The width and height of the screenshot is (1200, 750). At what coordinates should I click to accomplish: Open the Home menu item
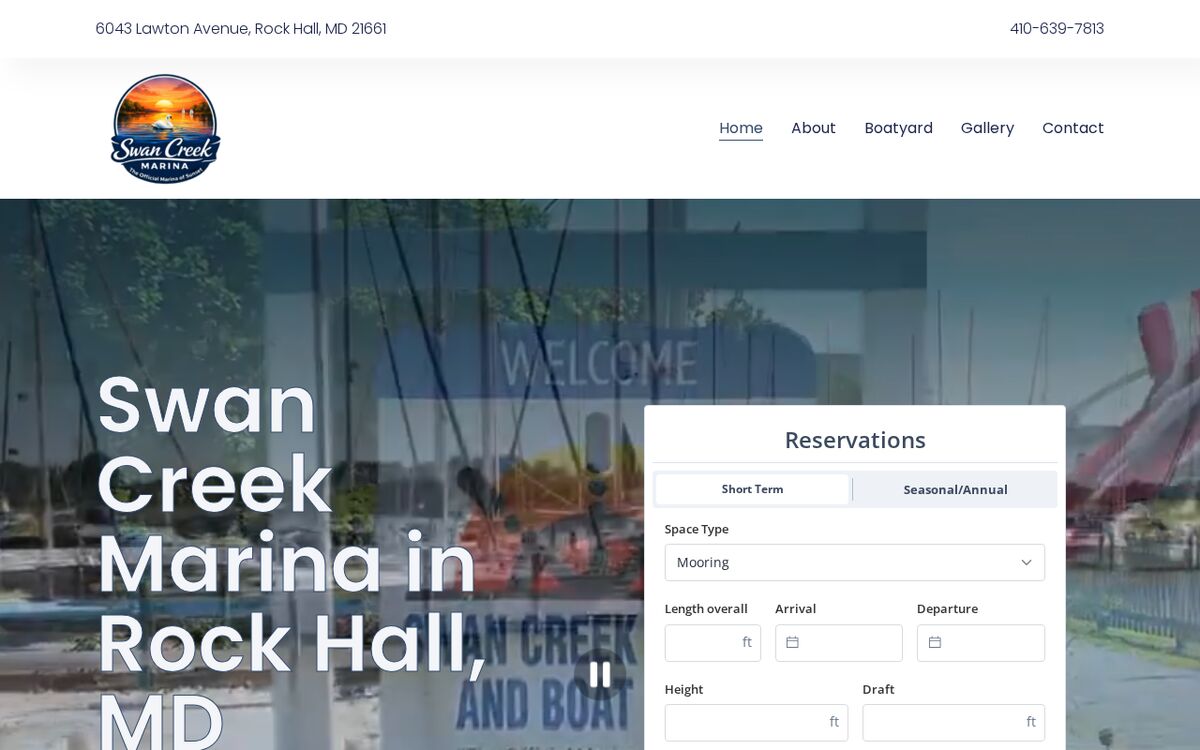[741, 128]
